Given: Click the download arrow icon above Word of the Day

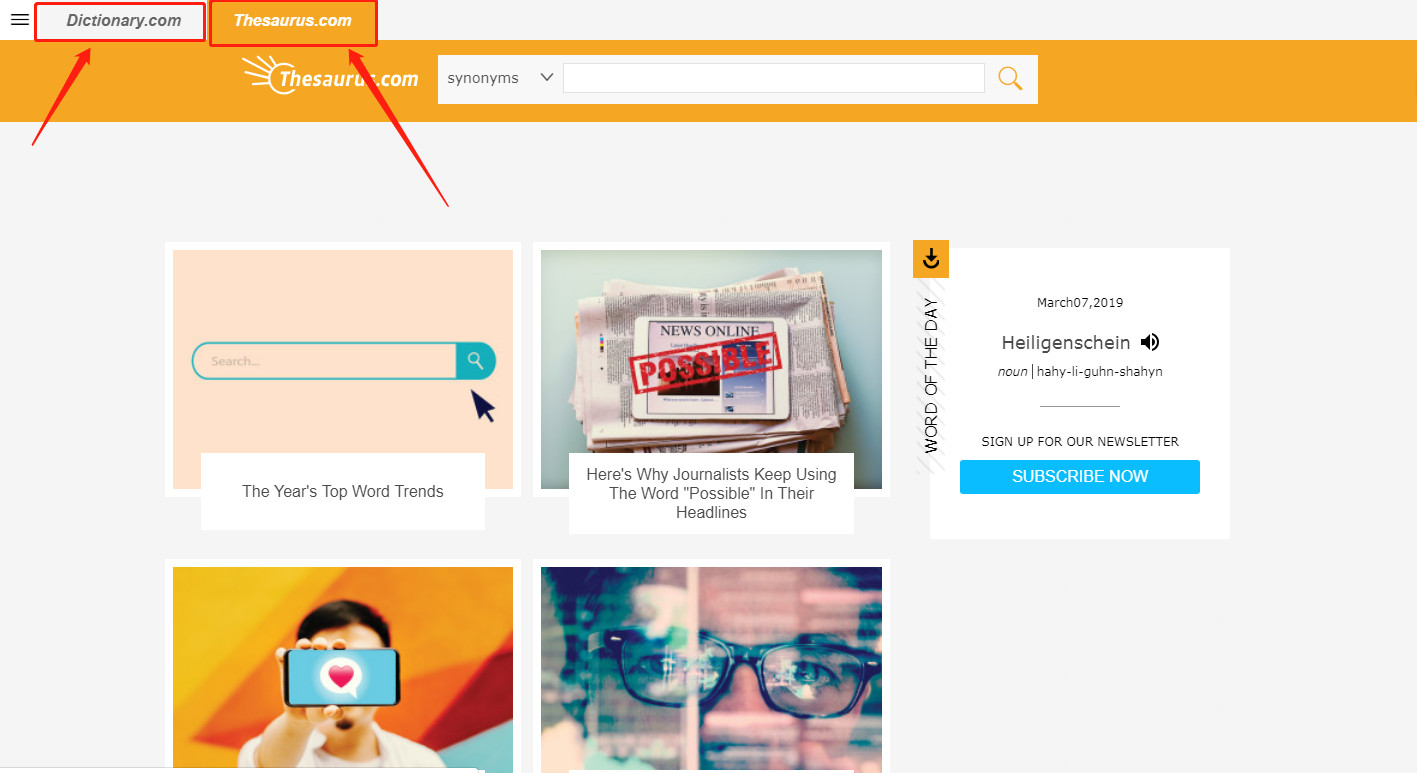Looking at the screenshot, I should coord(931,260).
